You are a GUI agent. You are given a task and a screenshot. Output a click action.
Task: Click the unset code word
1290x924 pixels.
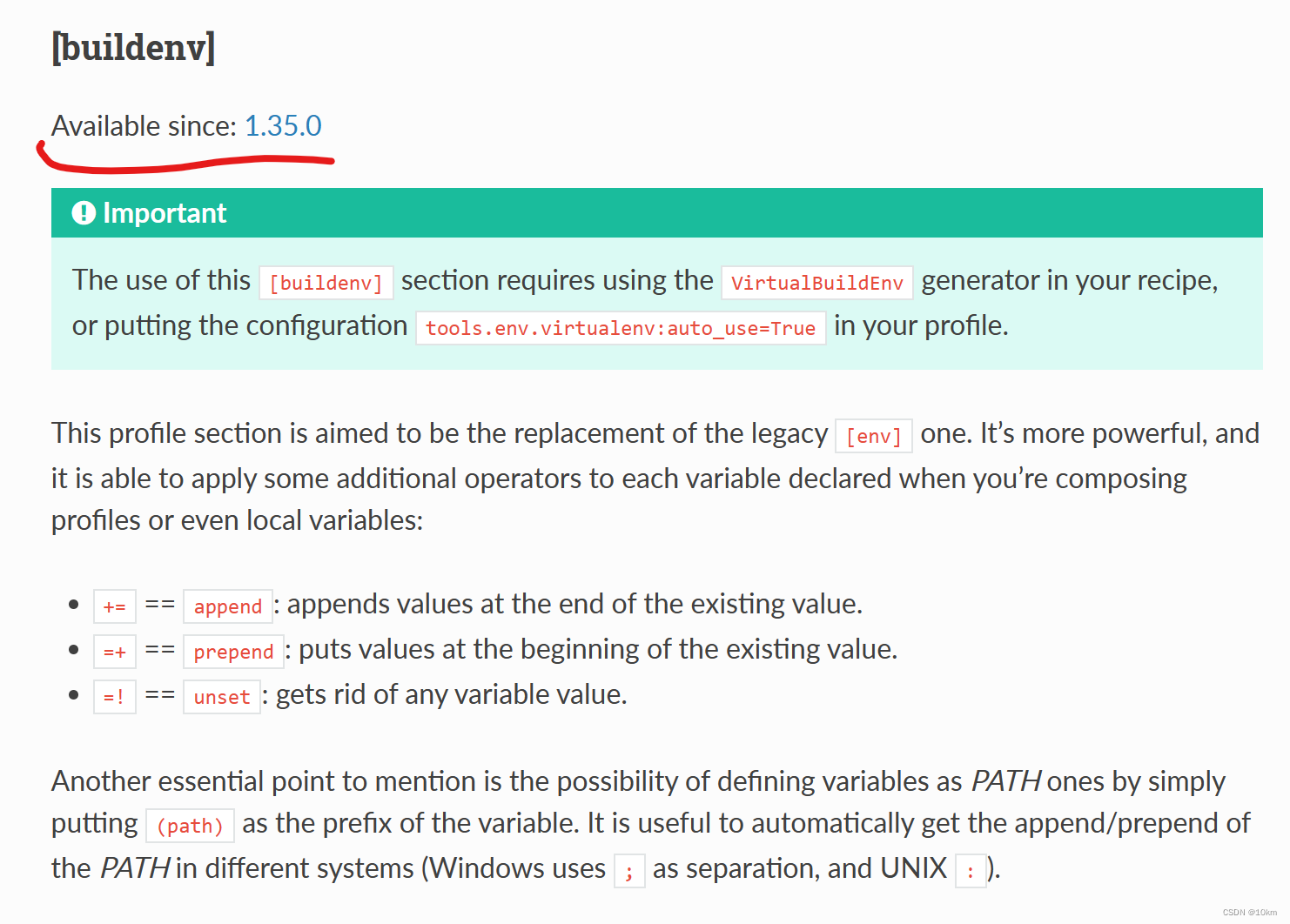(x=222, y=697)
